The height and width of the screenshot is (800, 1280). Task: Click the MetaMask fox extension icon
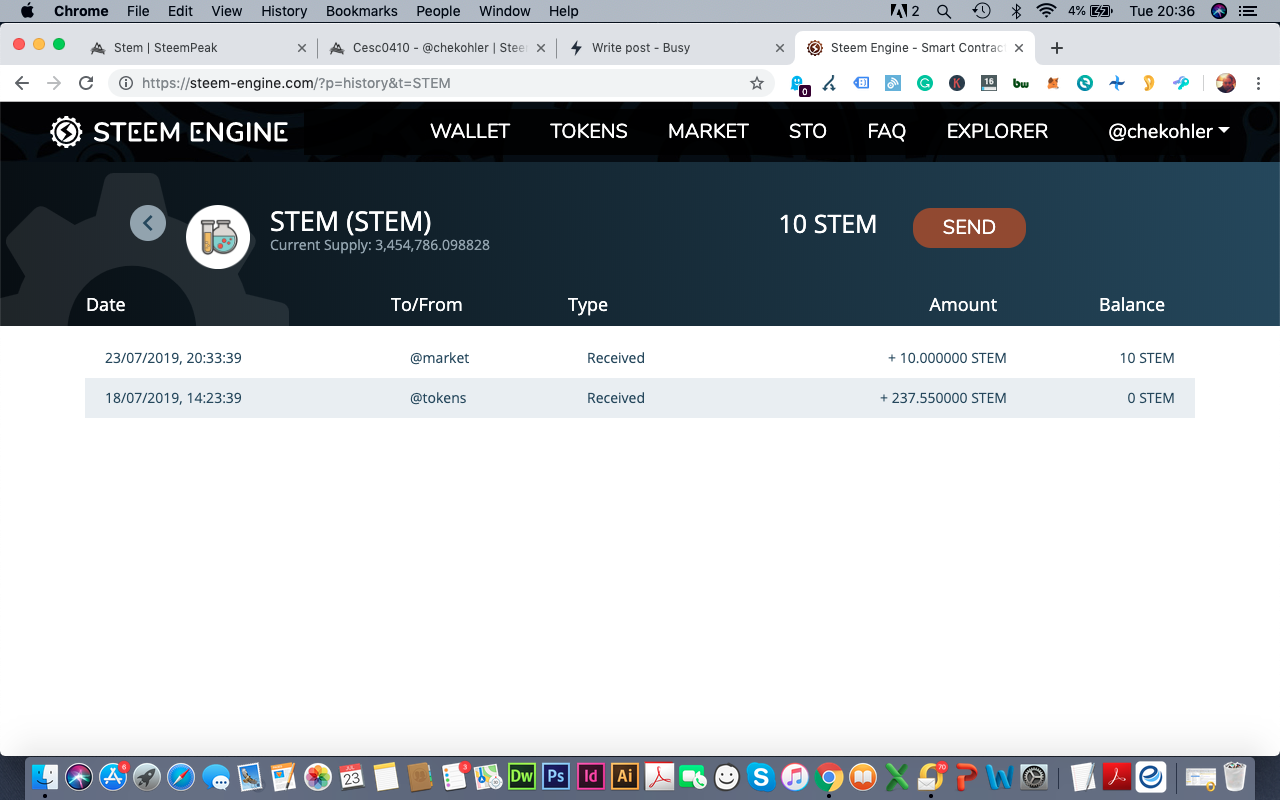pyautogui.click(x=1052, y=84)
